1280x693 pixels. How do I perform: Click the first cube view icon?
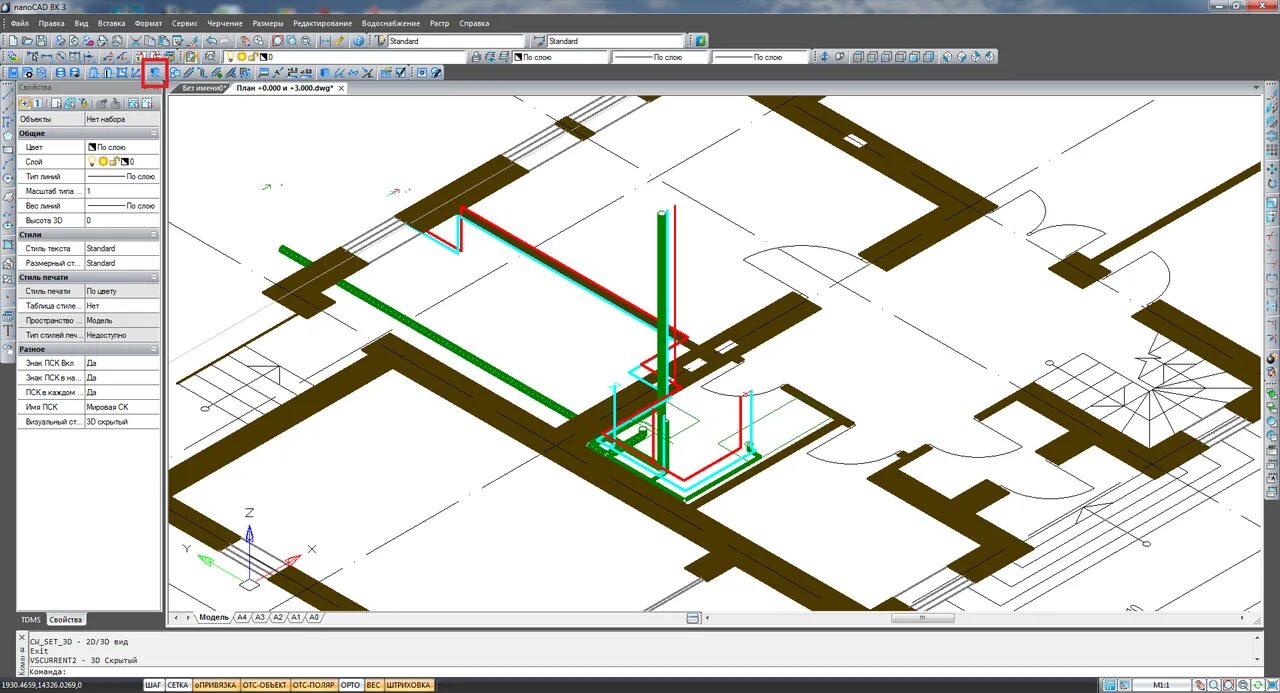point(857,57)
